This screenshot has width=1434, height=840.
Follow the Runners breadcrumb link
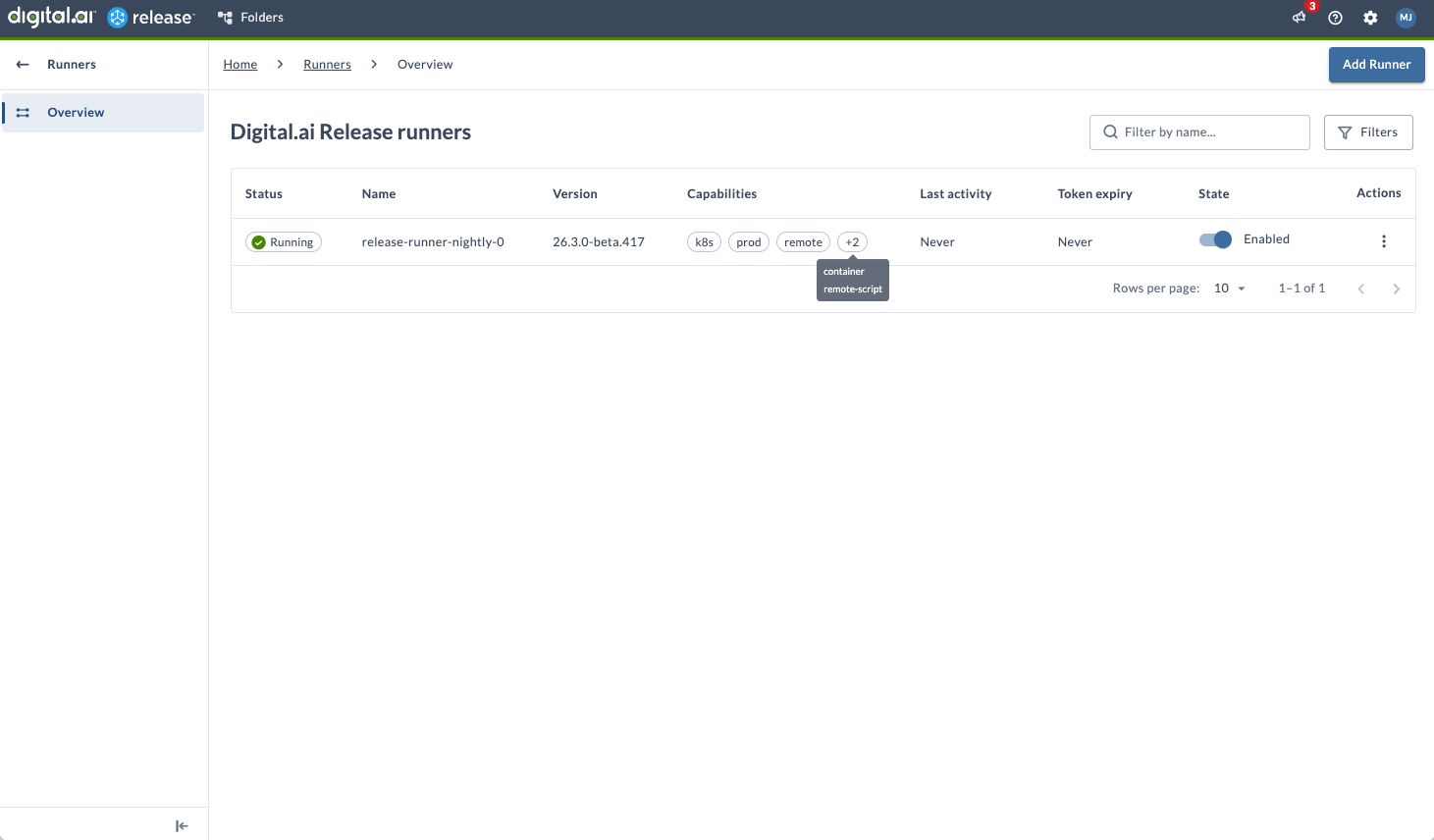[x=327, y=65]
